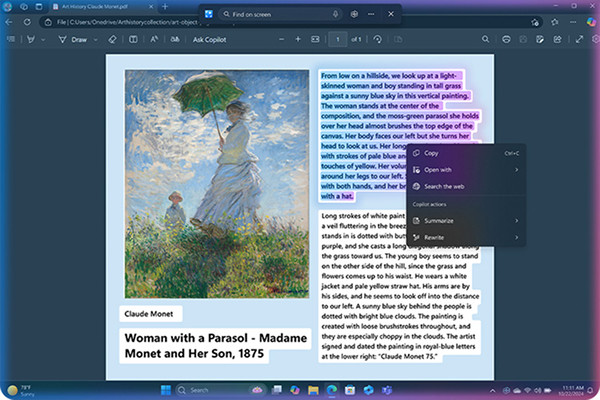Image resolution: width=600 pixels, height=400 pixels.
Task: Rotate the PDF page
Action: click(378, 39)
